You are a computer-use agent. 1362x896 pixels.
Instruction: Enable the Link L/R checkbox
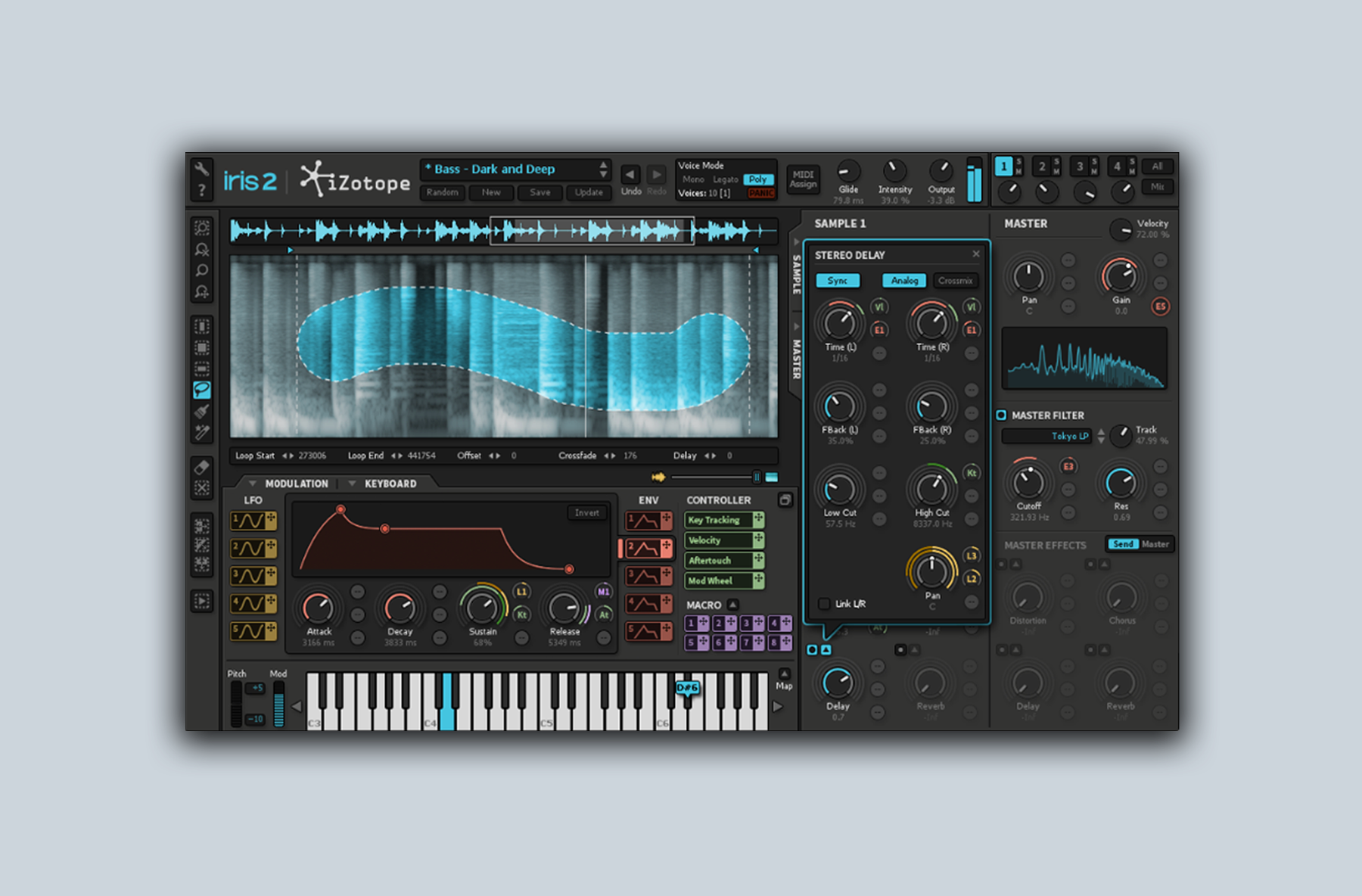(824, 604)
